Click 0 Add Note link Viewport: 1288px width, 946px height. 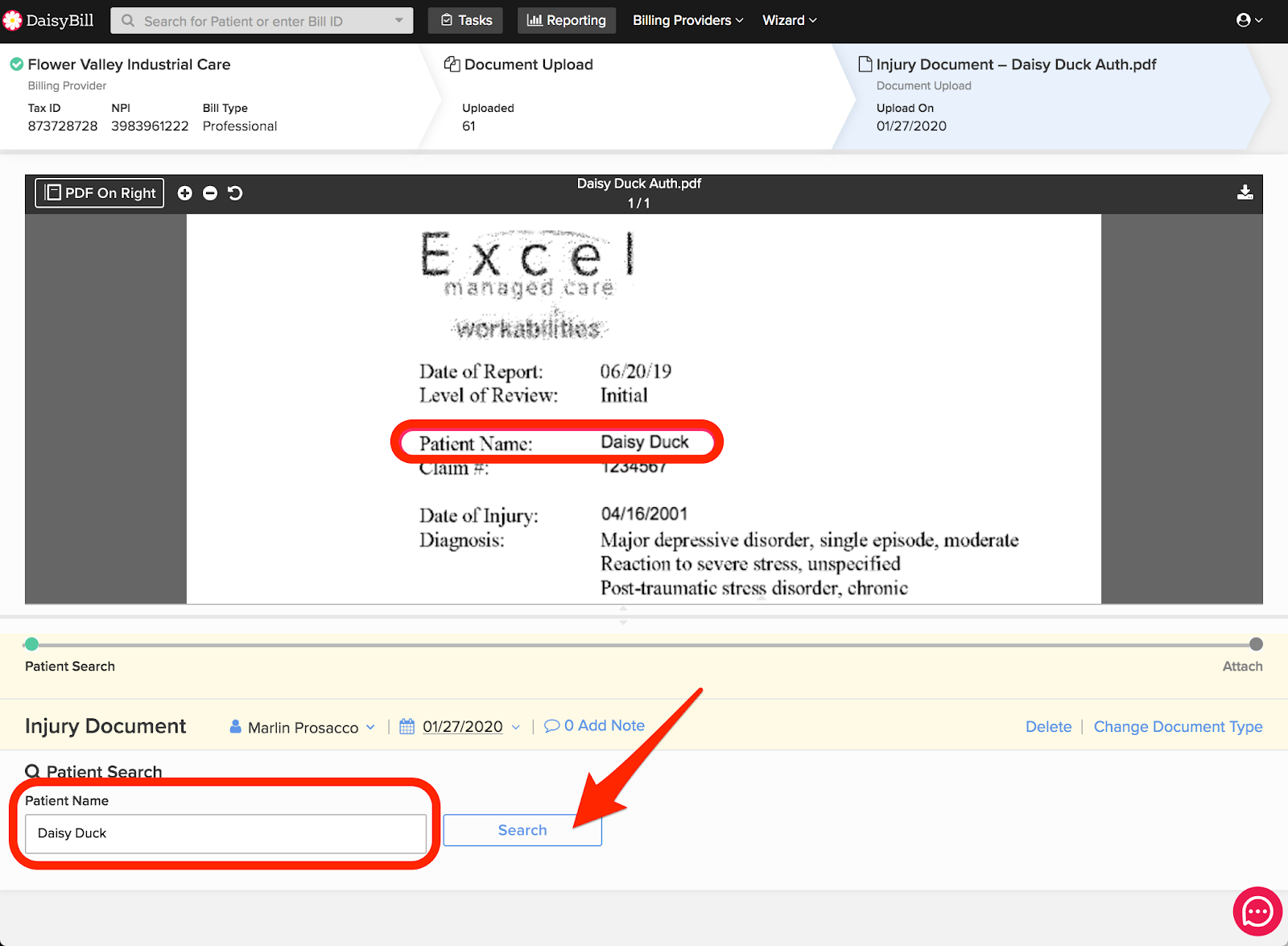pyautogui.click(x=605, y=725)
